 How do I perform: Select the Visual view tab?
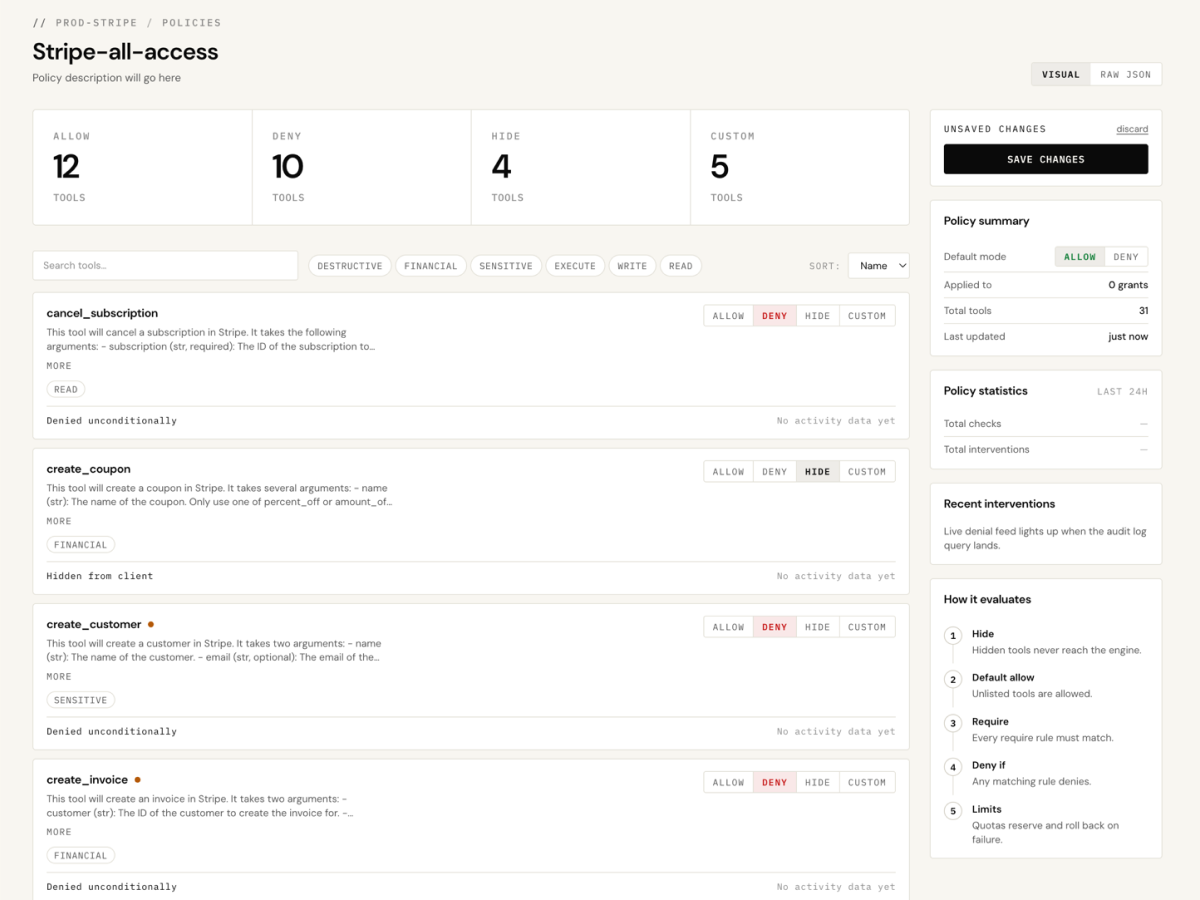click(1060, 75)
